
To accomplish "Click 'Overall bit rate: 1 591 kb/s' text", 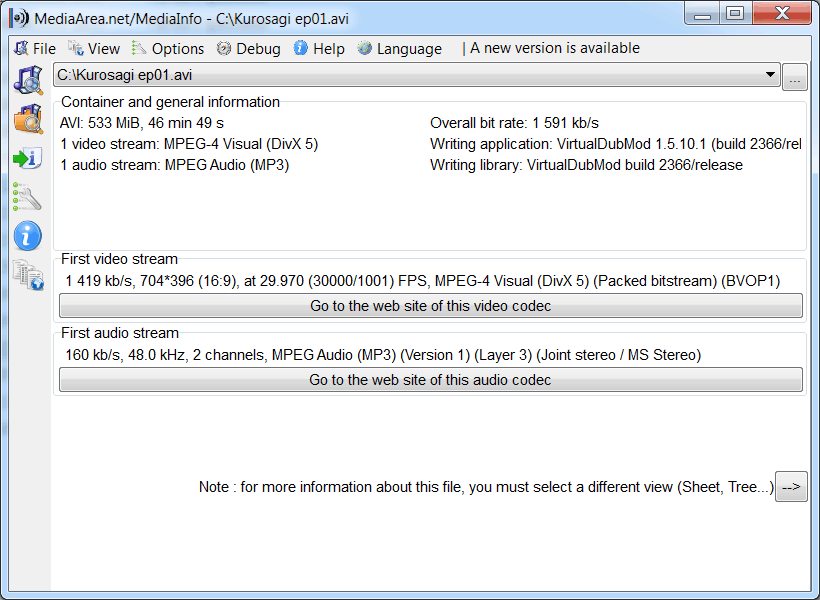I will pyautogui.click(x=514, y=123).
